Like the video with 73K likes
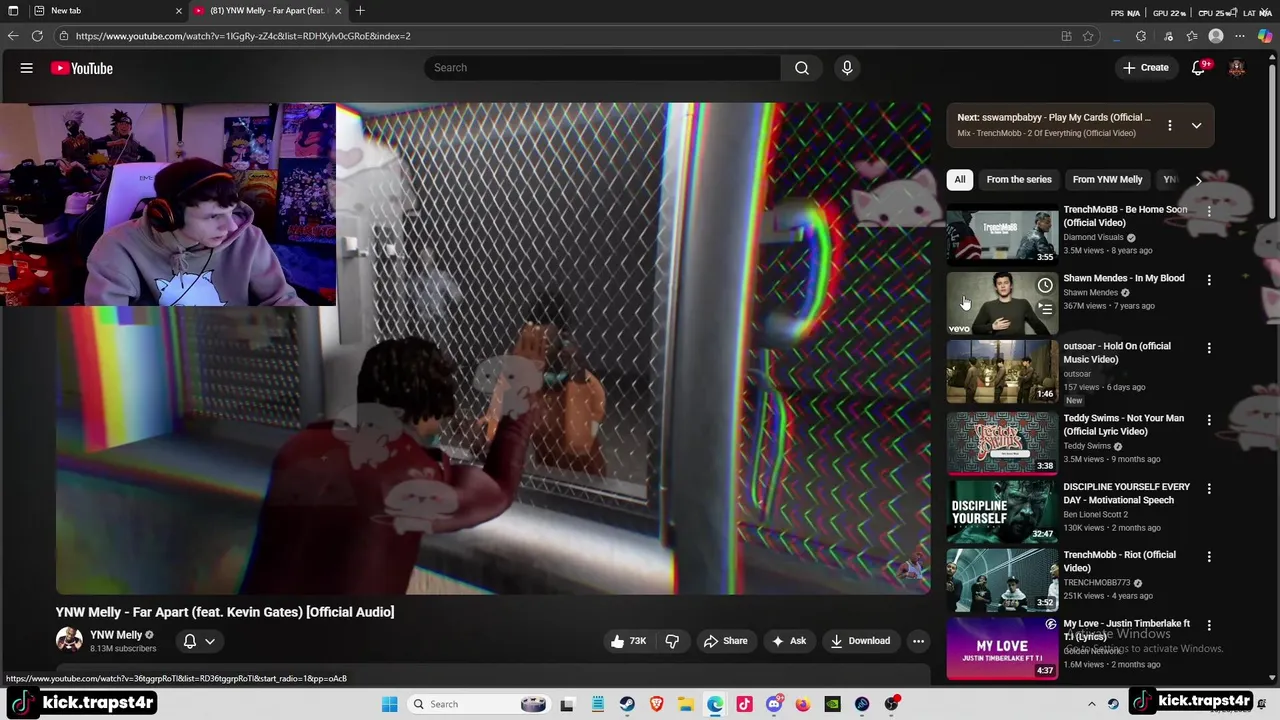1280x720 pixels. pos(629,641)
